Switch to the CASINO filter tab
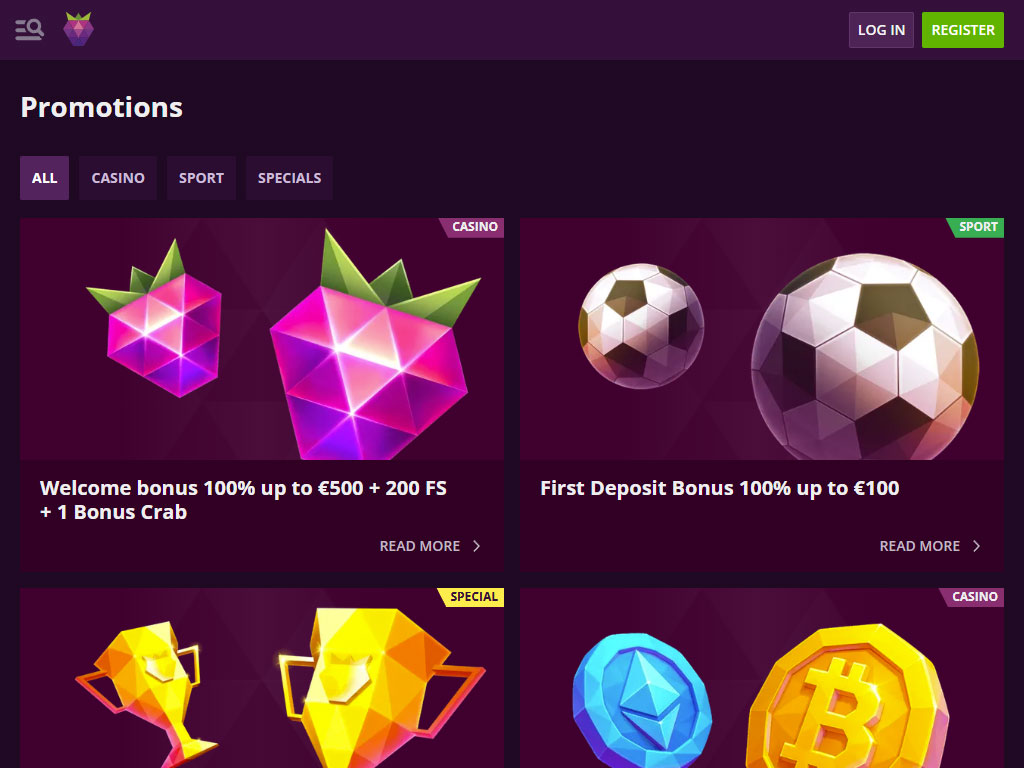Image resolution: width=1024 pixels, height=768 pixels. 118,178
